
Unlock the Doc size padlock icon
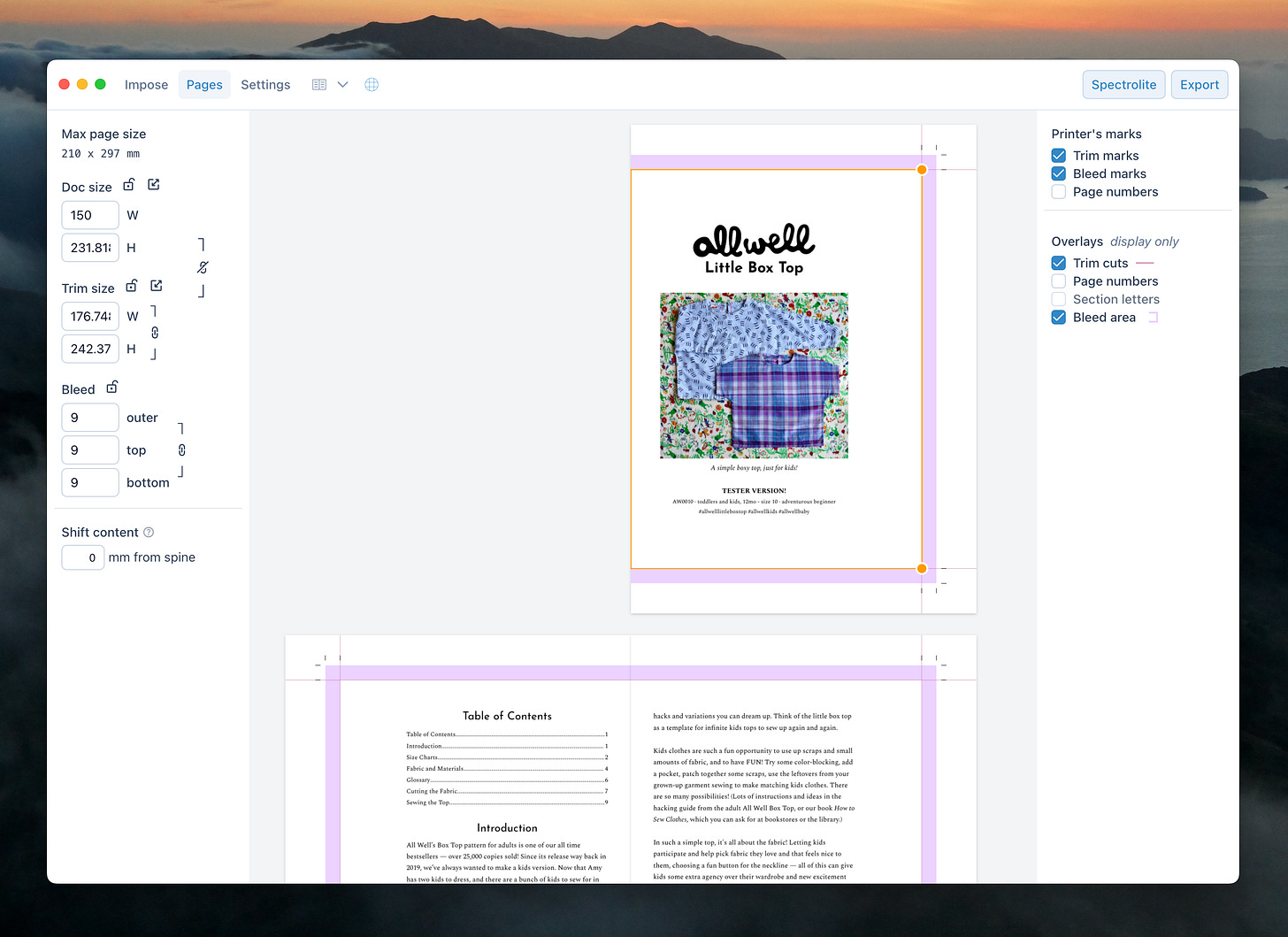pyautogui.click(x=129, y=185)
